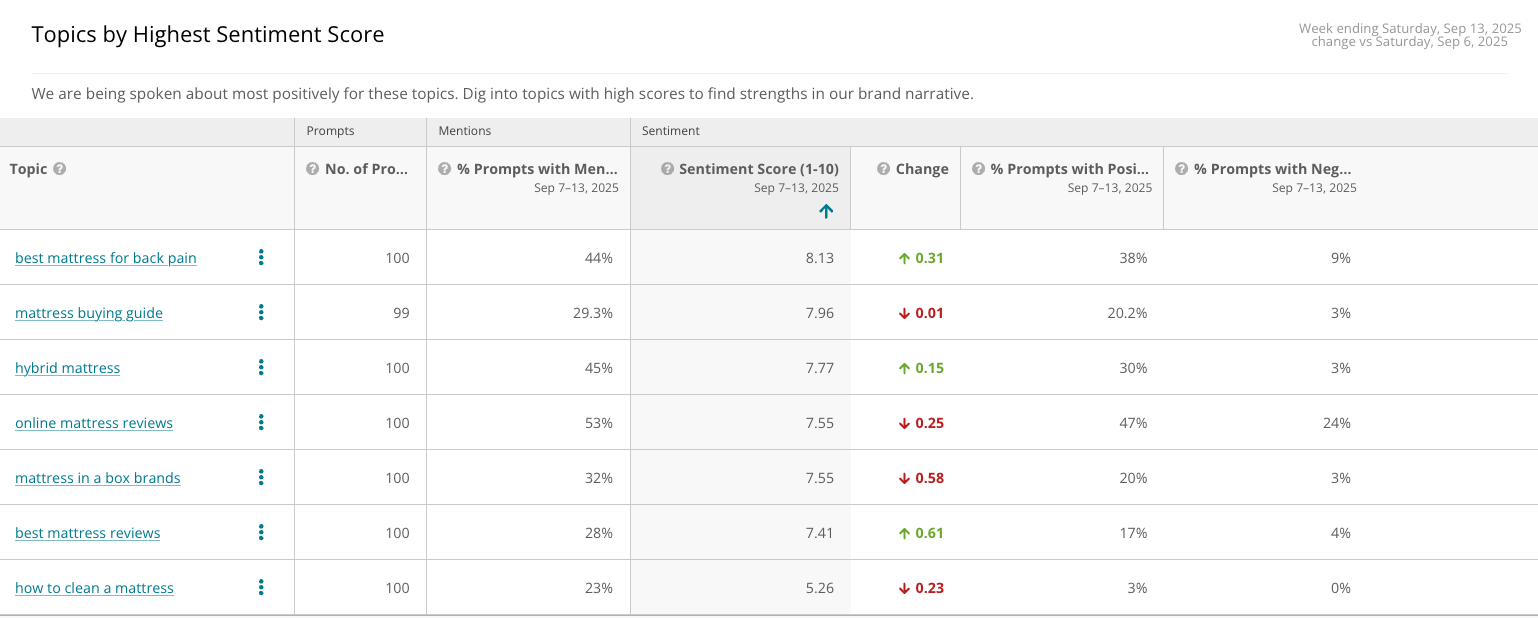Open the best mattress reviews topic link
1538x618 pixels.
tap(88, 533)
